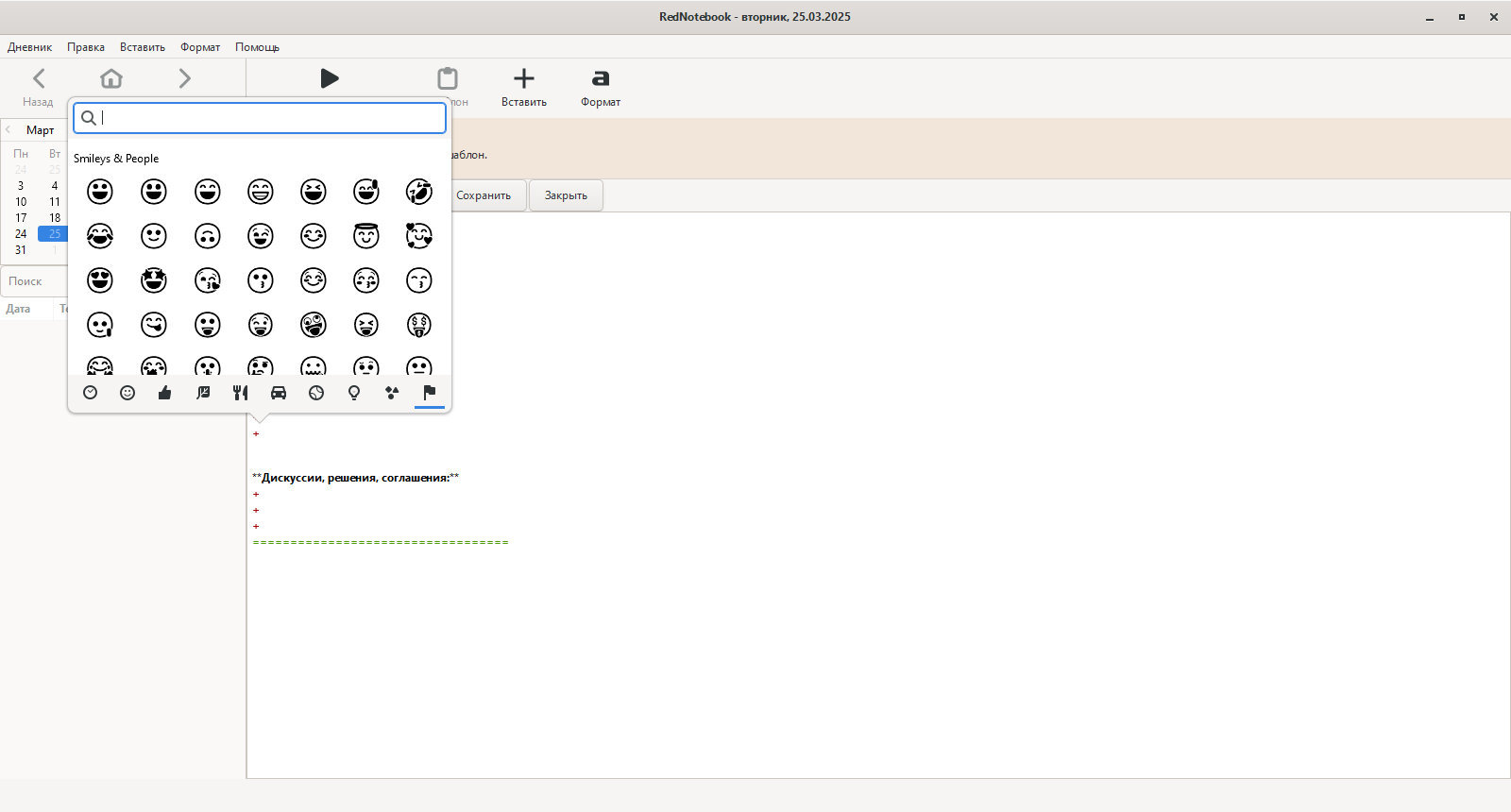Open the Flags emoji category

click(430, 393)
